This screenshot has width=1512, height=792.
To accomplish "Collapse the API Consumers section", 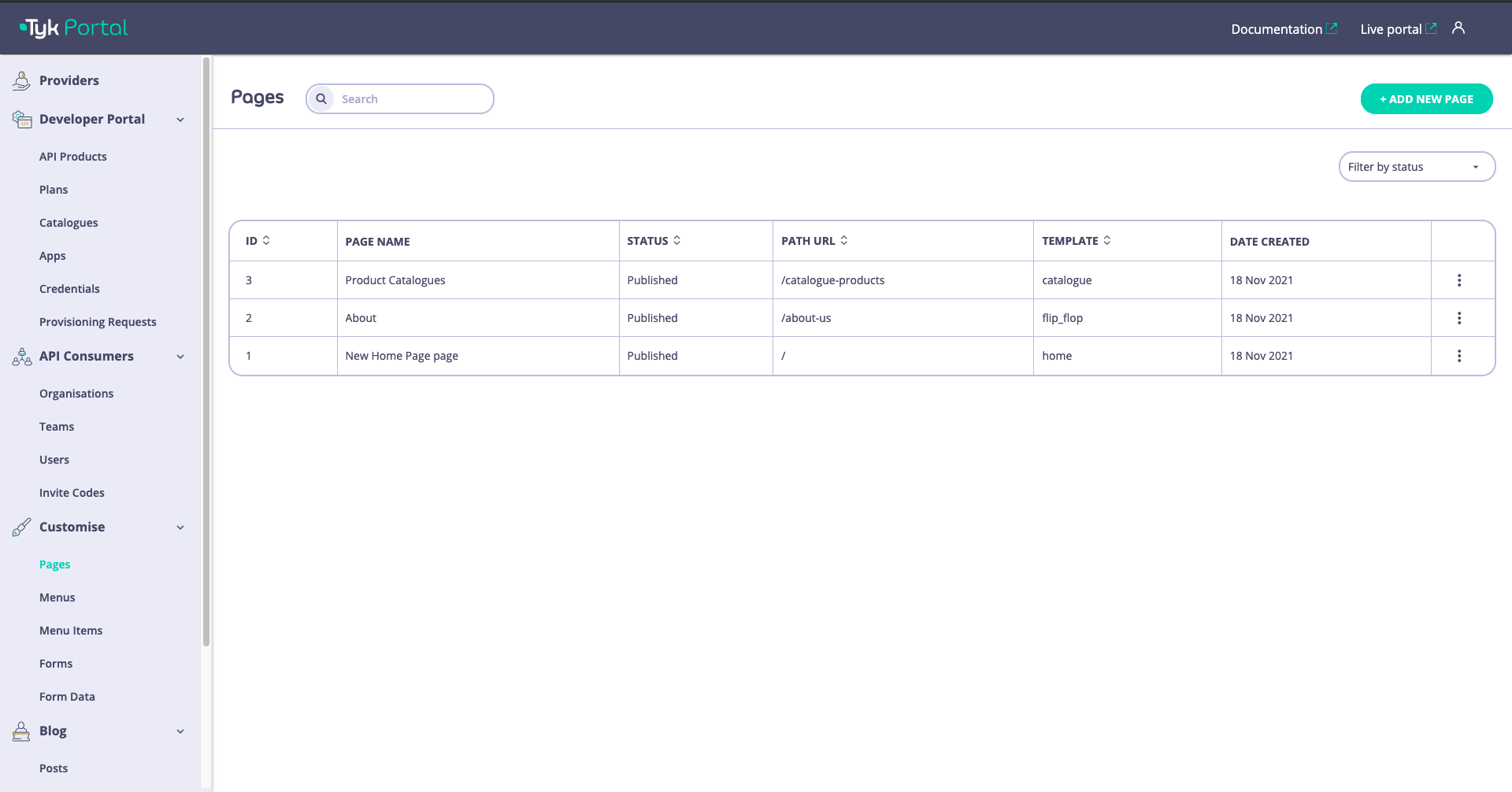I will 180,357.
